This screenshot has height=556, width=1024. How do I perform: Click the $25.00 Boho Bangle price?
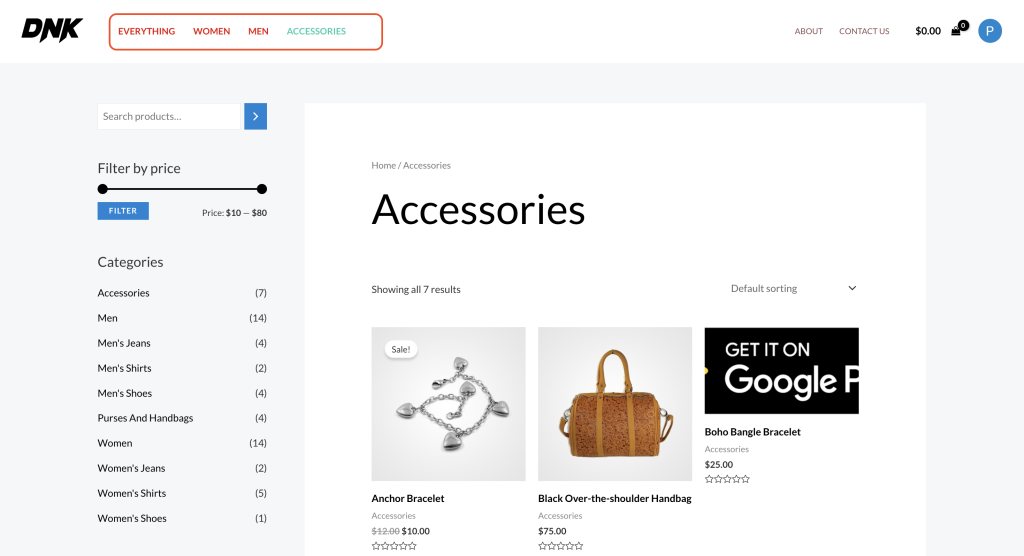[x=718, y=465]
